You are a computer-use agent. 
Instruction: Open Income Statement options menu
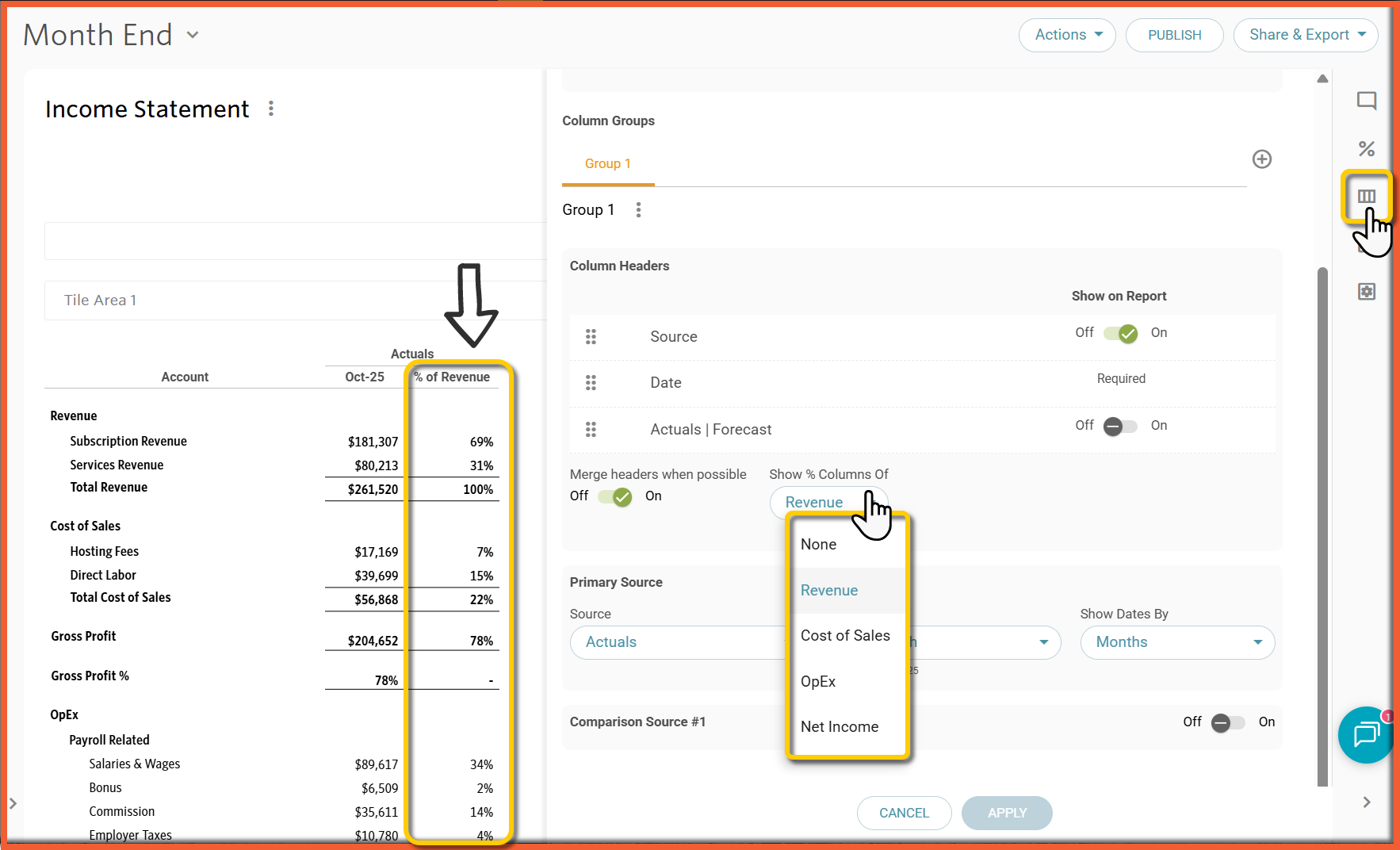pyautogui.click(x=271, y=109)
